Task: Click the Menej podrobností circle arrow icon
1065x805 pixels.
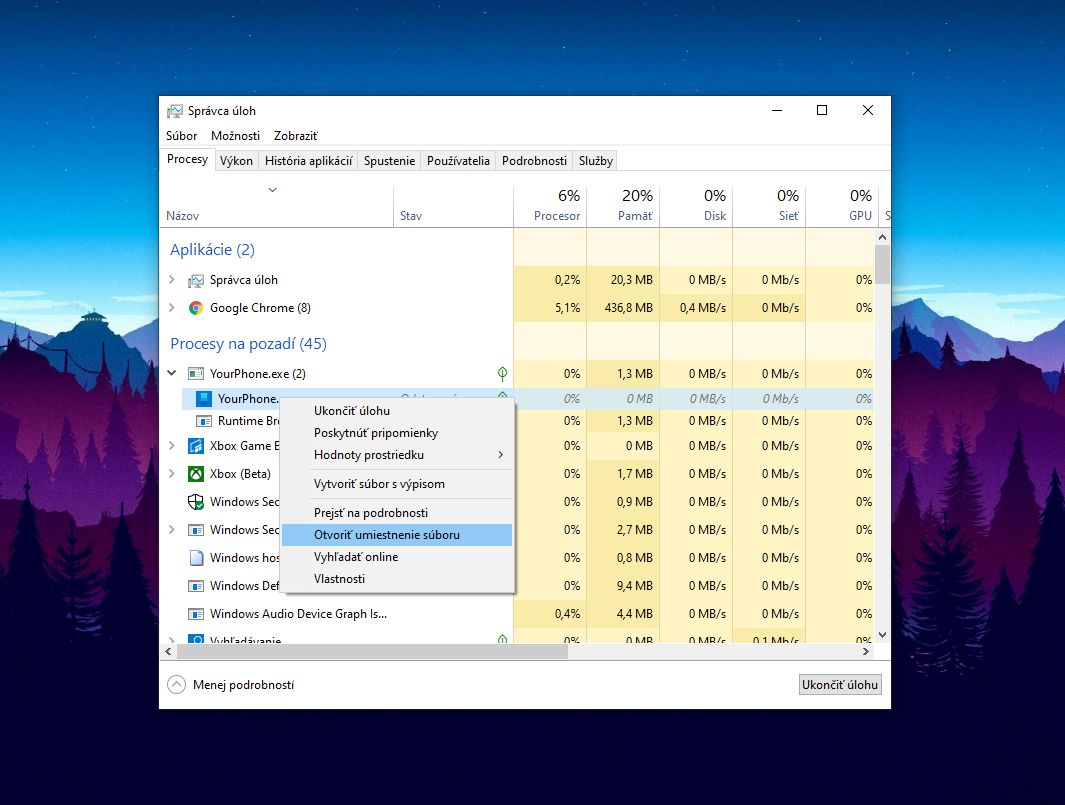Action: tap(177, 685)
